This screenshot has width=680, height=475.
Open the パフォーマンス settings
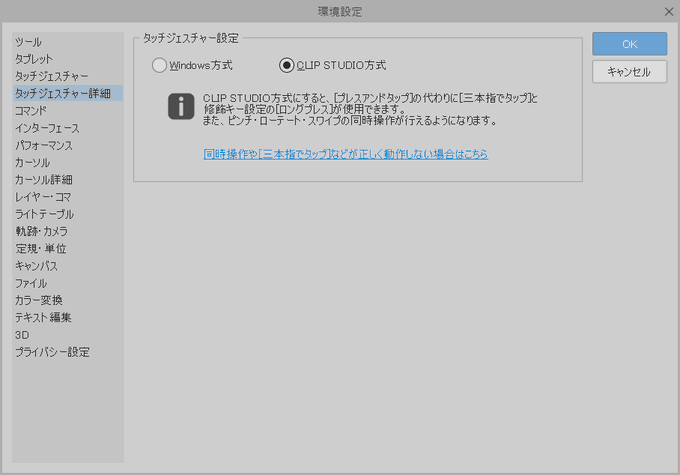tap(68, 145)
